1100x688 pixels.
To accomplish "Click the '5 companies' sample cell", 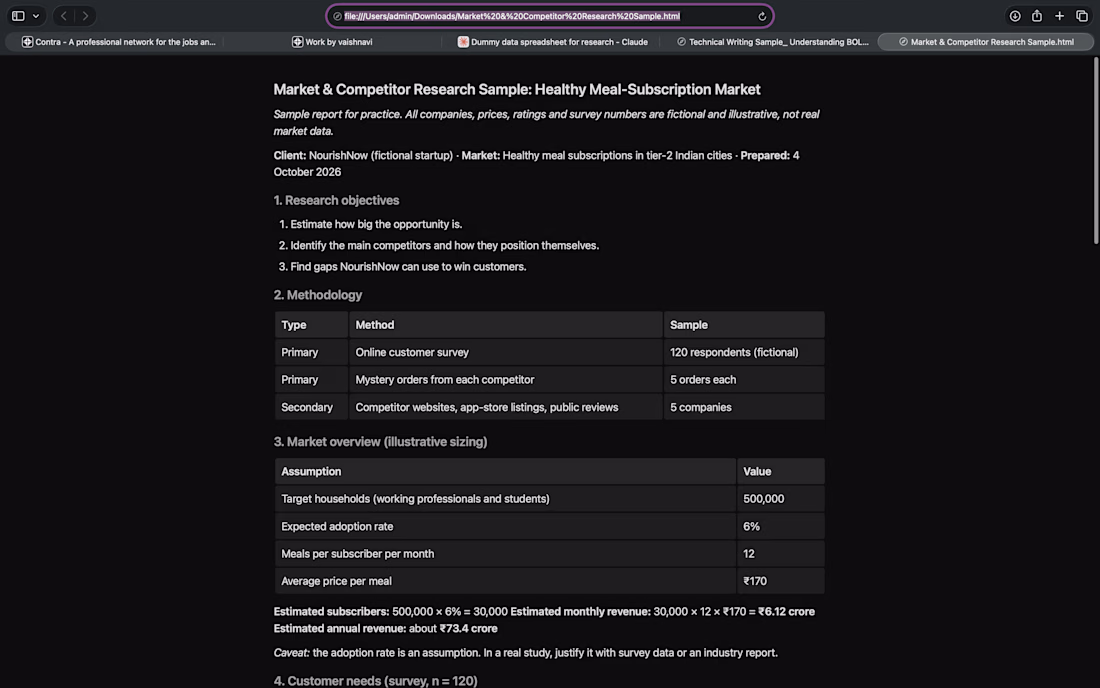I will [x=744, y=407].
